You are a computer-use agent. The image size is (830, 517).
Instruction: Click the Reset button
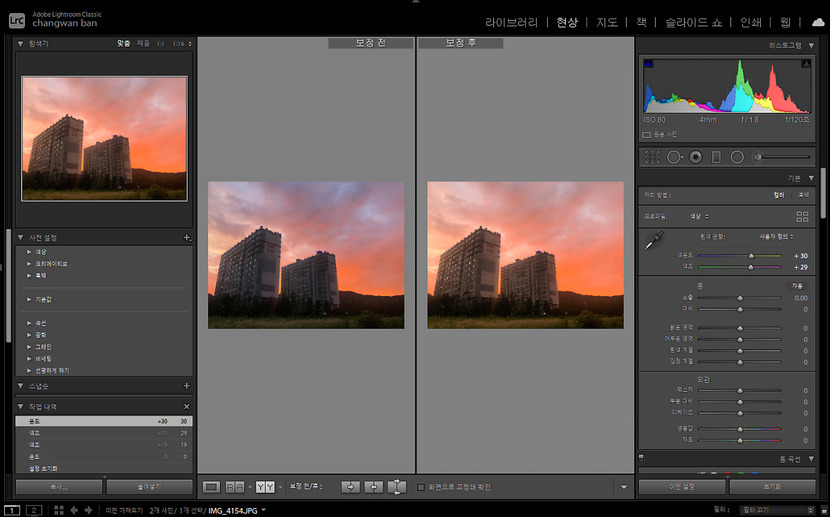coord(772,487)
